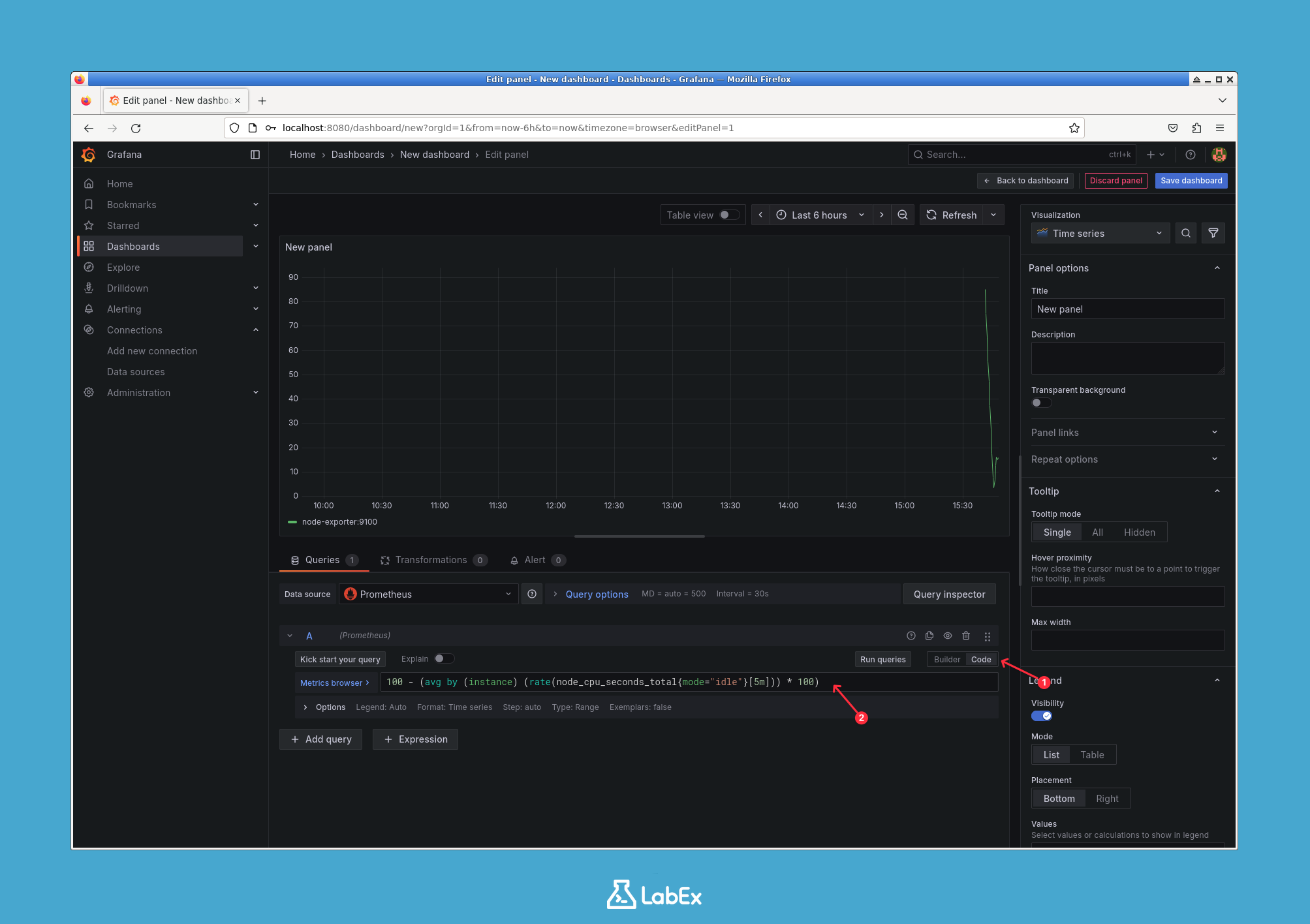Duplicate query A using the copy icon
This screenshot has height=924, width=1310.
coord(929,635)
